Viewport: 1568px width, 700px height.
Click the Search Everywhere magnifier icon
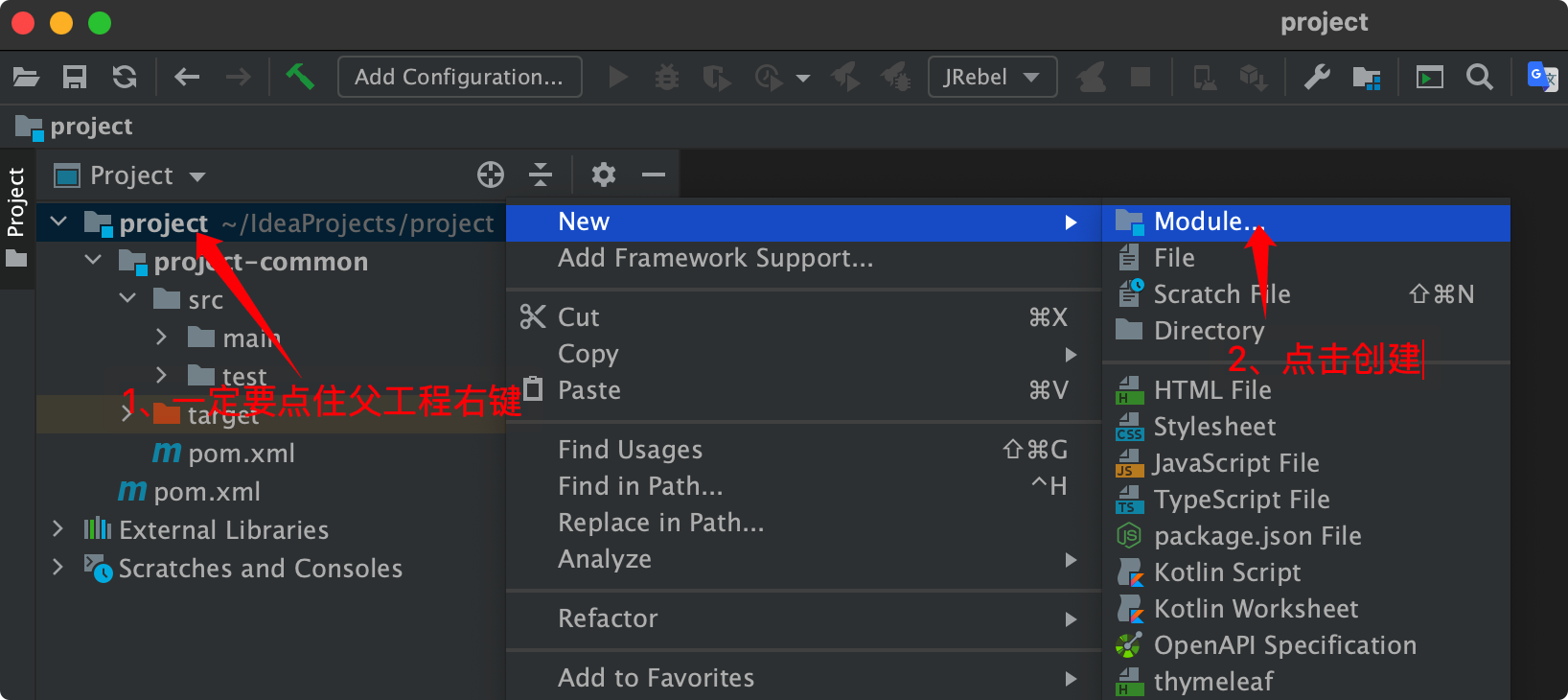pyautogui.click(x=1480, y=77)
